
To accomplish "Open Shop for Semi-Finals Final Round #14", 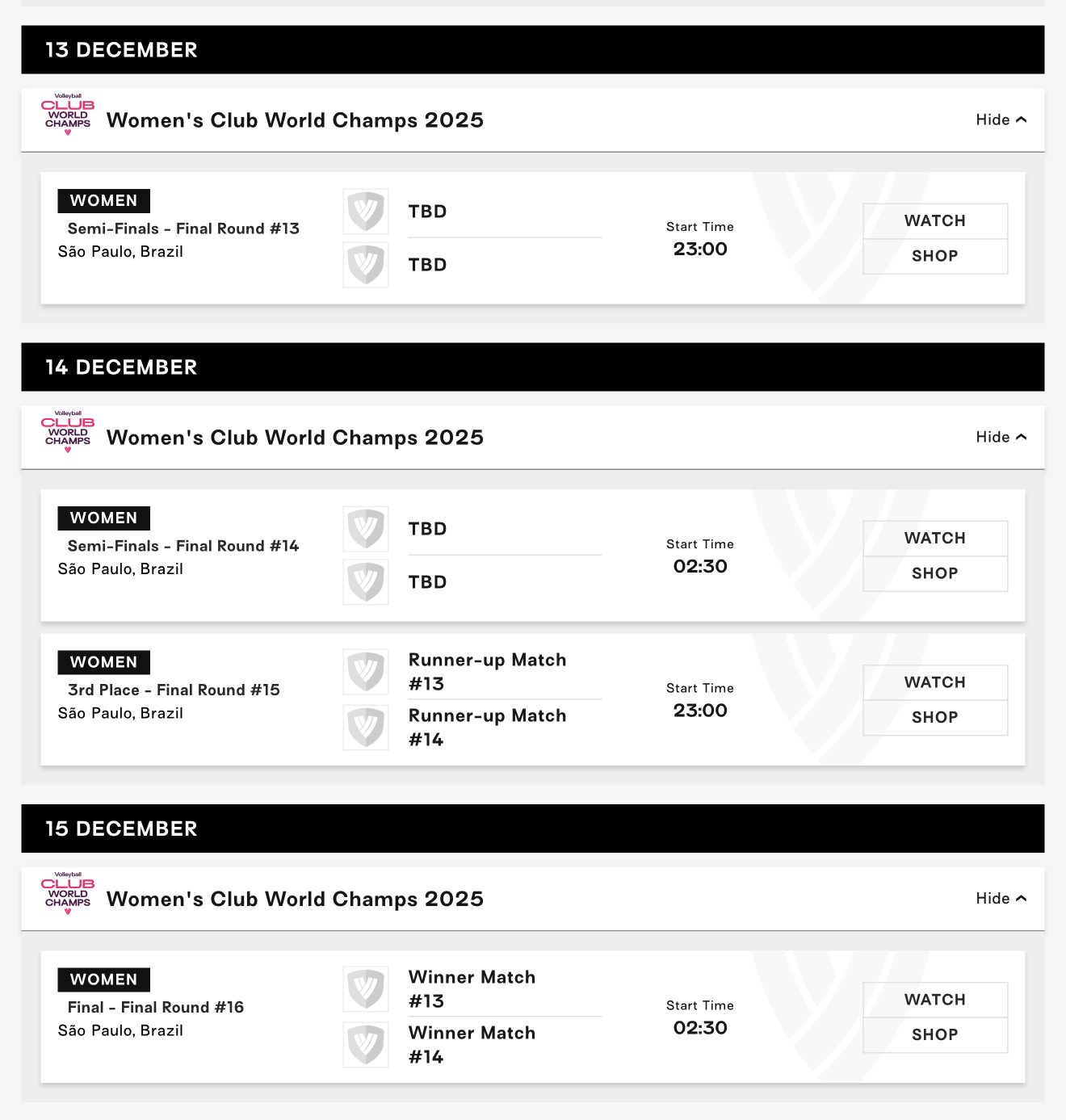I will [934, 573].
